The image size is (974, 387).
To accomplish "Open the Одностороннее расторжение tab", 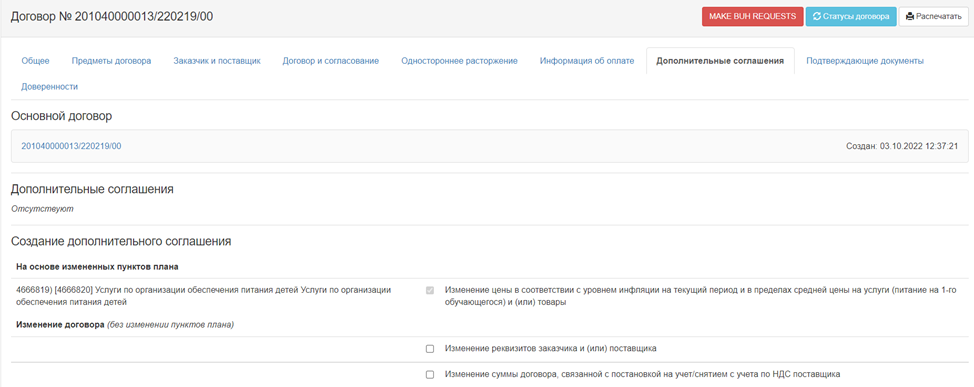I will tap(460, 61).
